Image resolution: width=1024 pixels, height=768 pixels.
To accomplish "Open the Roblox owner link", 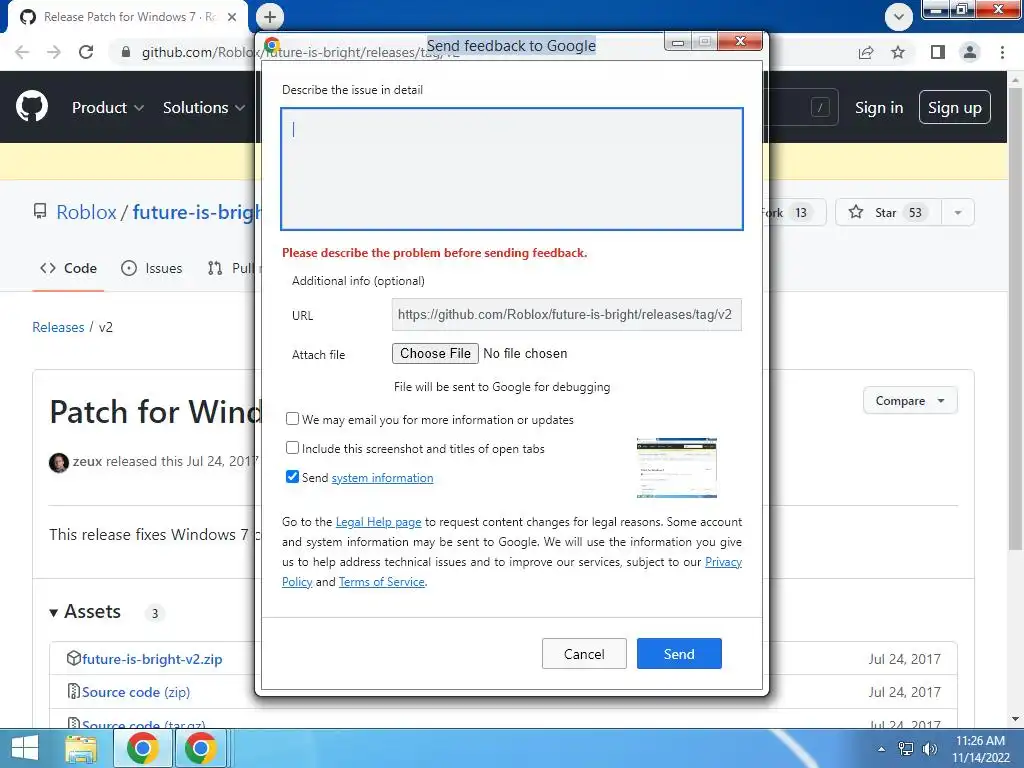I will coord(86,212).
